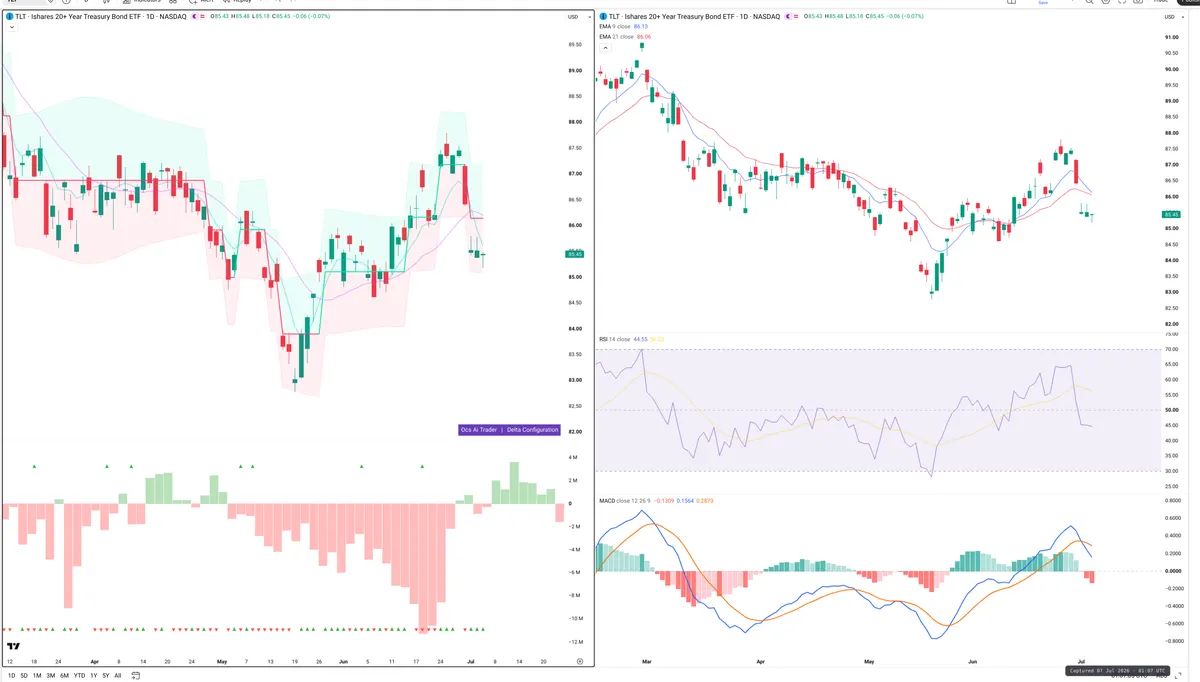Click the purple moon session icon, left chart
Screen dimensions: 1200x682
tap(194, 17)
